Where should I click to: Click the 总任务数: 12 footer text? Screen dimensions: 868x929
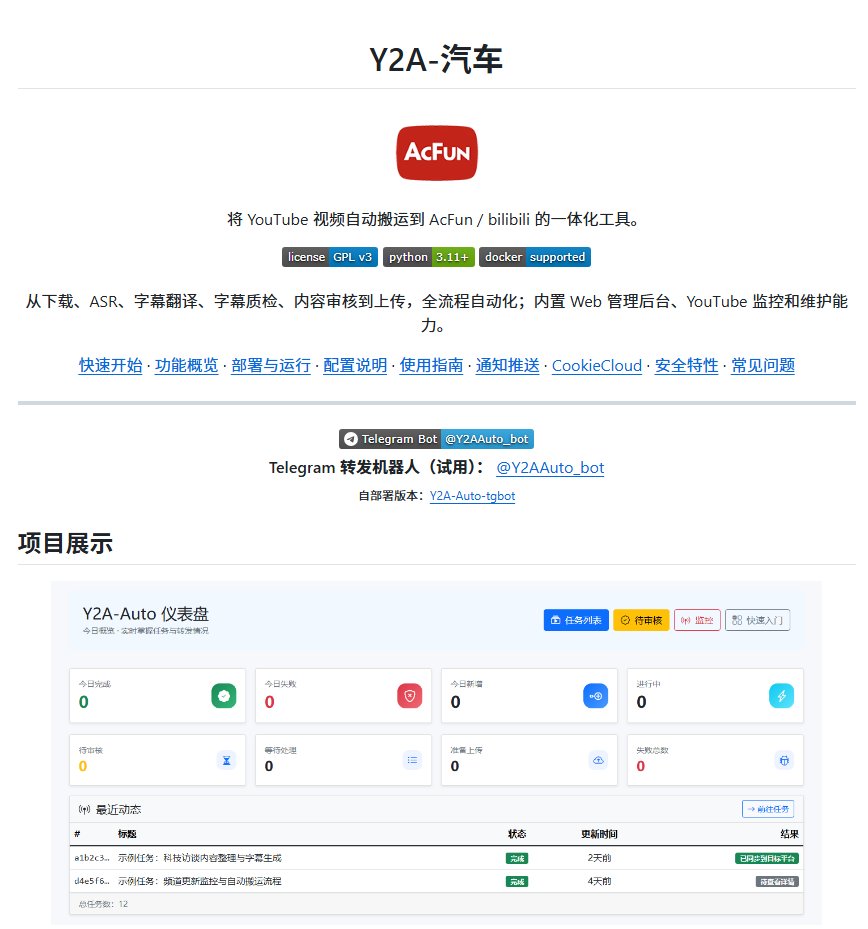103,904
